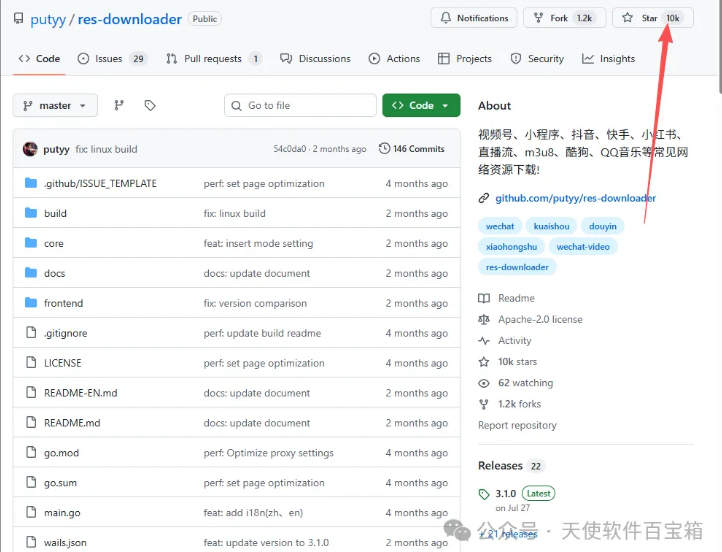Open the wails.json file
This screenshot has width=722, height=552.
pos(65,543)
